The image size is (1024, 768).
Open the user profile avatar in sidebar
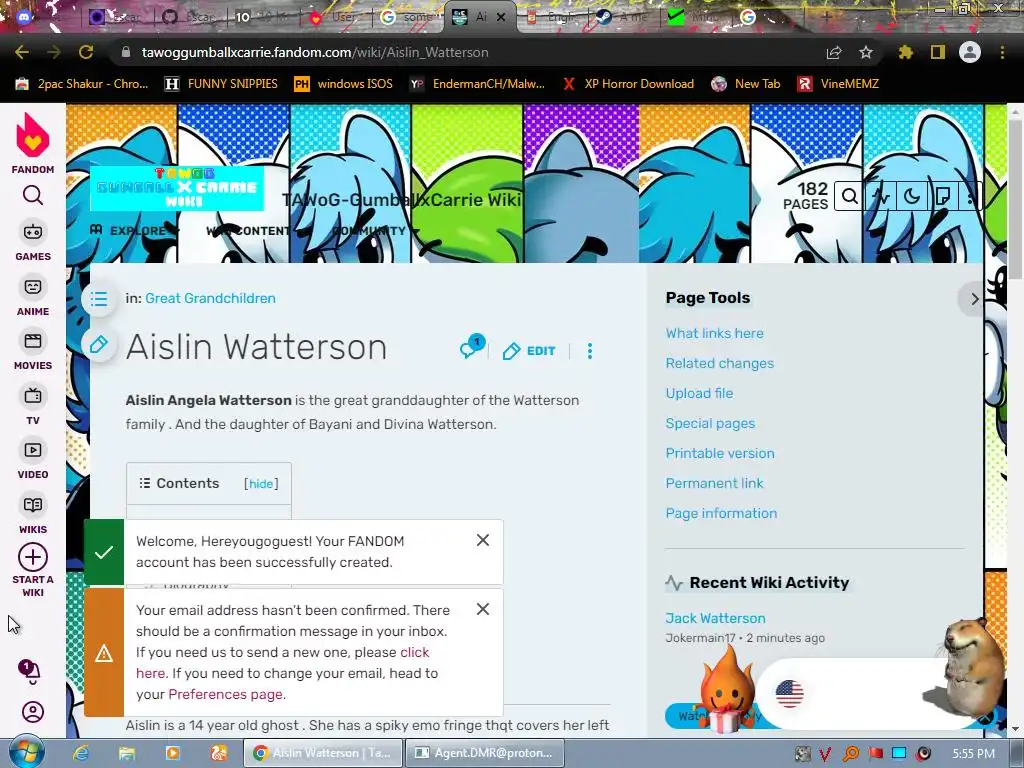click(x=33, y=712)
